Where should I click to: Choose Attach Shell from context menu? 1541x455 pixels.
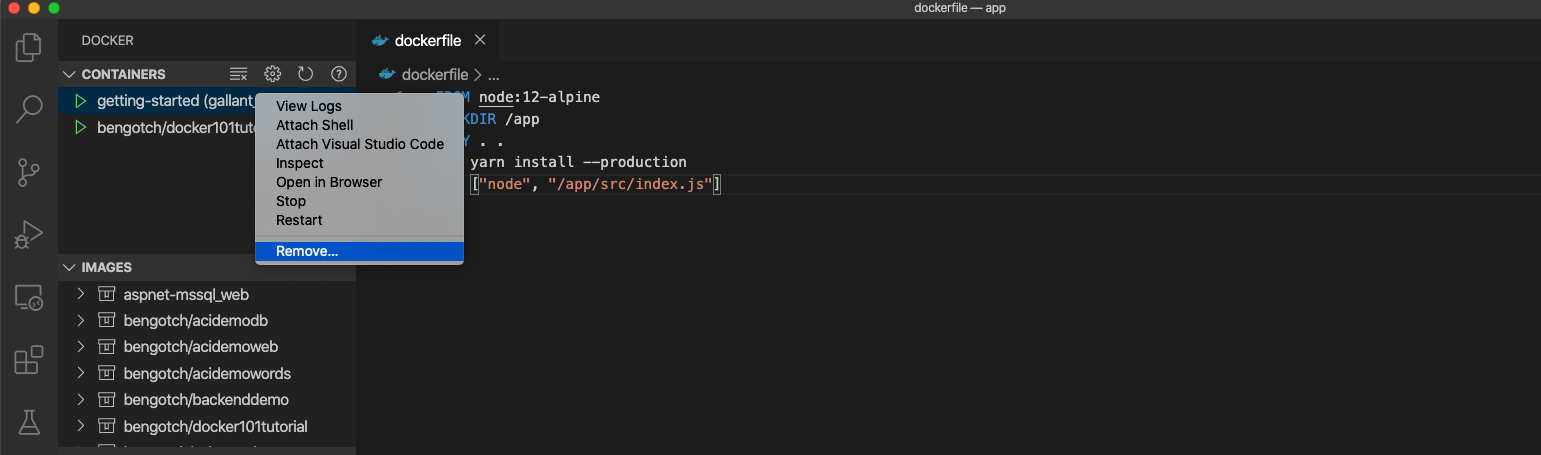pyautogui.click(x=359, y=125)
